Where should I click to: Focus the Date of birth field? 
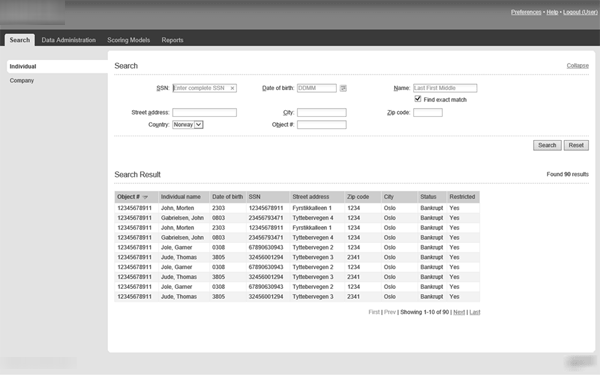(x=317, y=88)
